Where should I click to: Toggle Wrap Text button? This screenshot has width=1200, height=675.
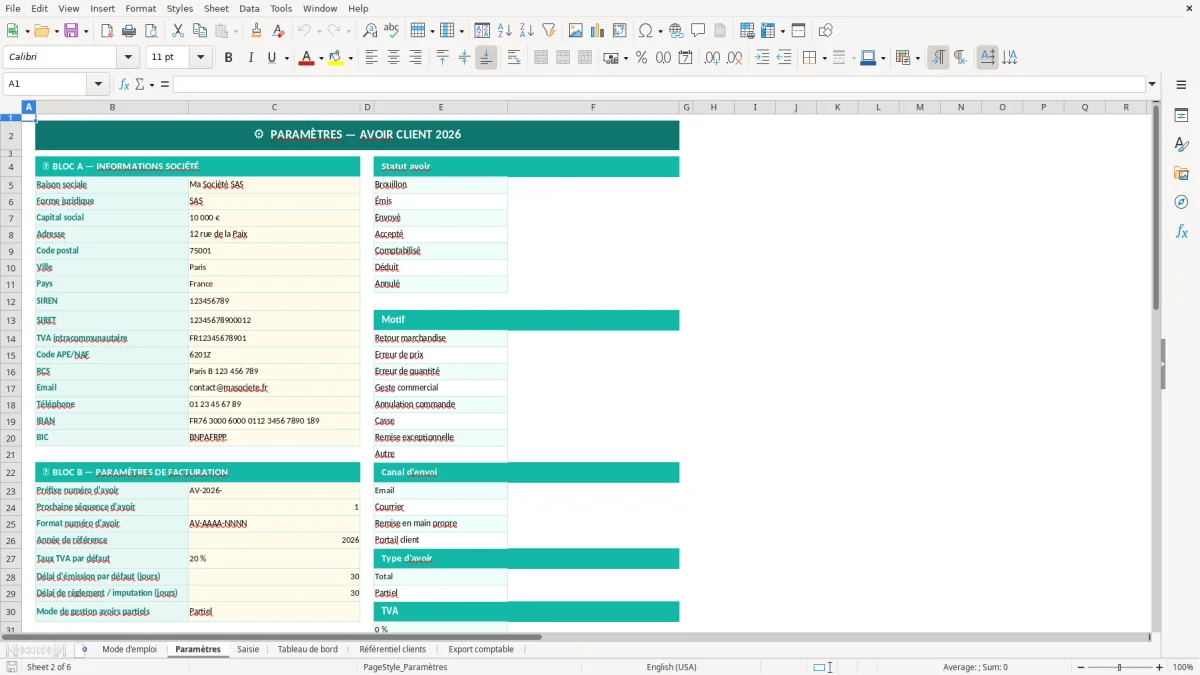tap(514, 58)
